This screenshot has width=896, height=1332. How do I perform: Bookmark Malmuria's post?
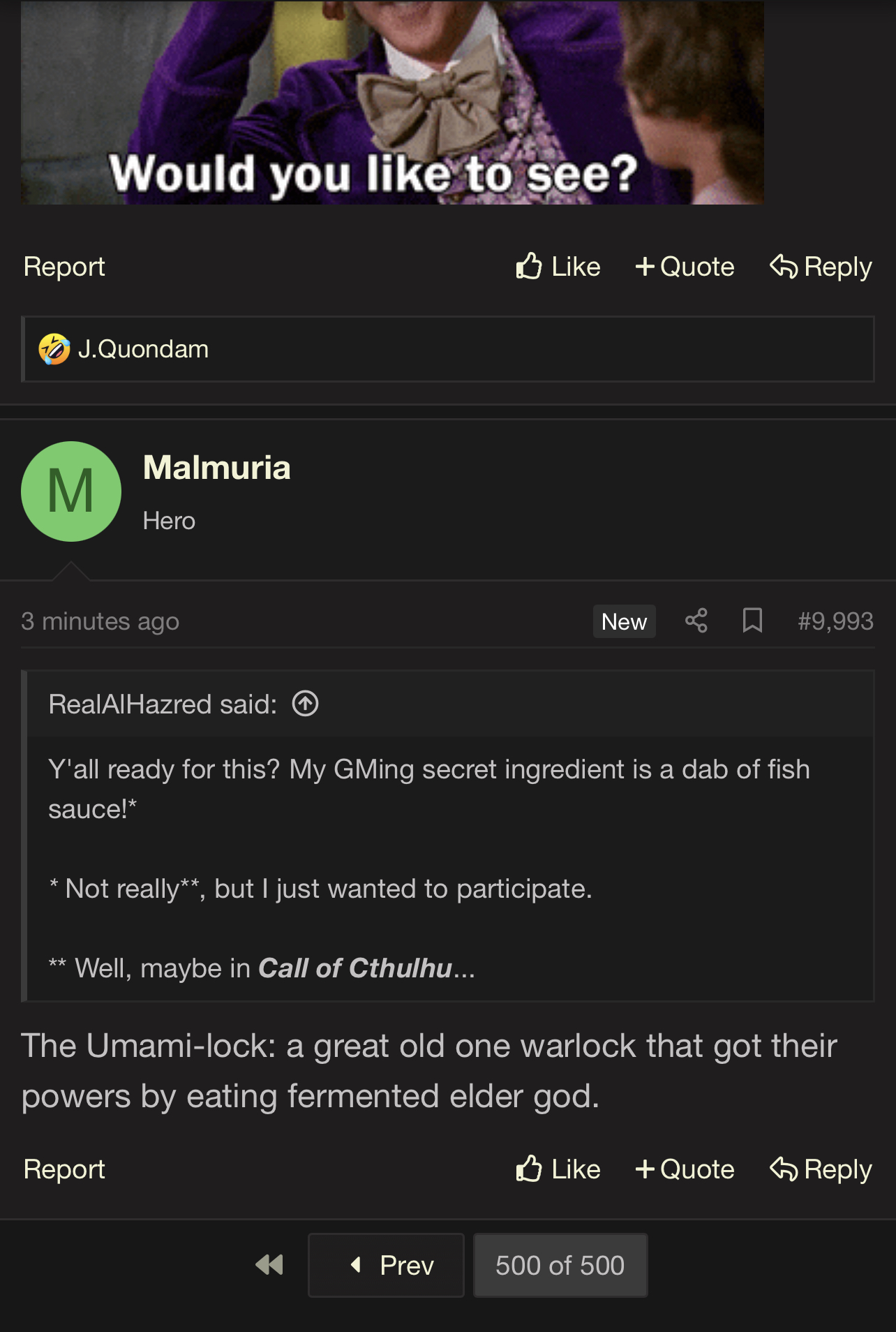point(752,621)
